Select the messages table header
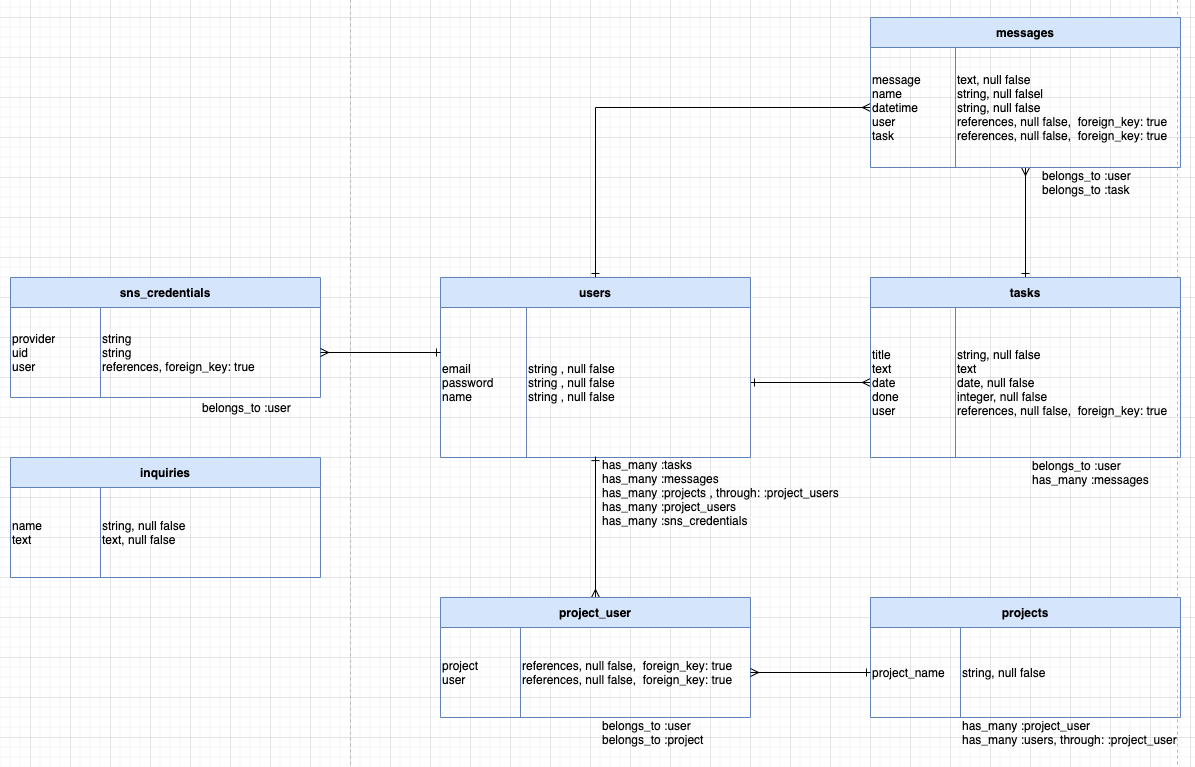The width and height of the screenshot is (1195, 767). pos(1024,32)
